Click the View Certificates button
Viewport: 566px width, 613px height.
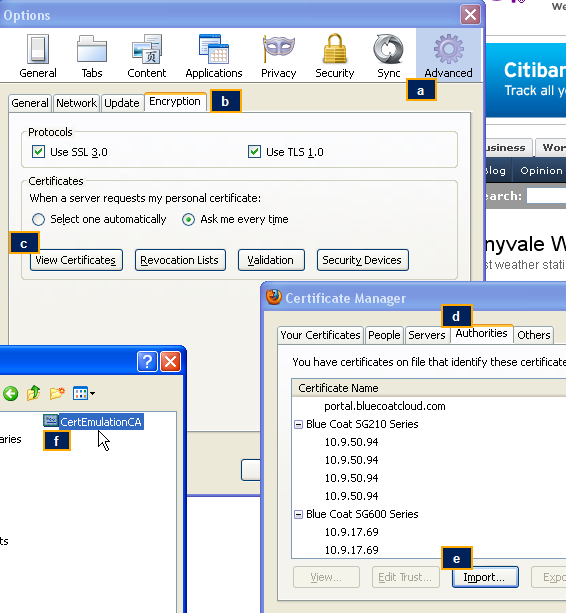click(x=76, y=260)
